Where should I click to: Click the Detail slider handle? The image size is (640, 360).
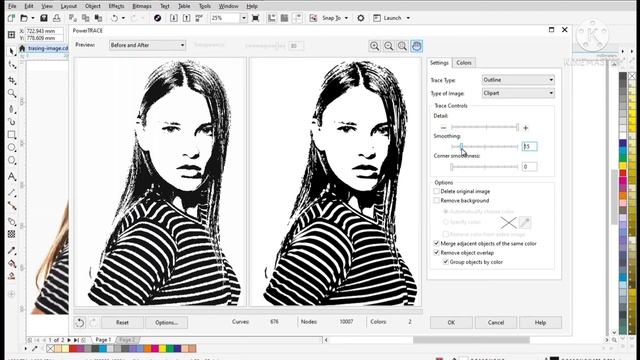(517, 127)
